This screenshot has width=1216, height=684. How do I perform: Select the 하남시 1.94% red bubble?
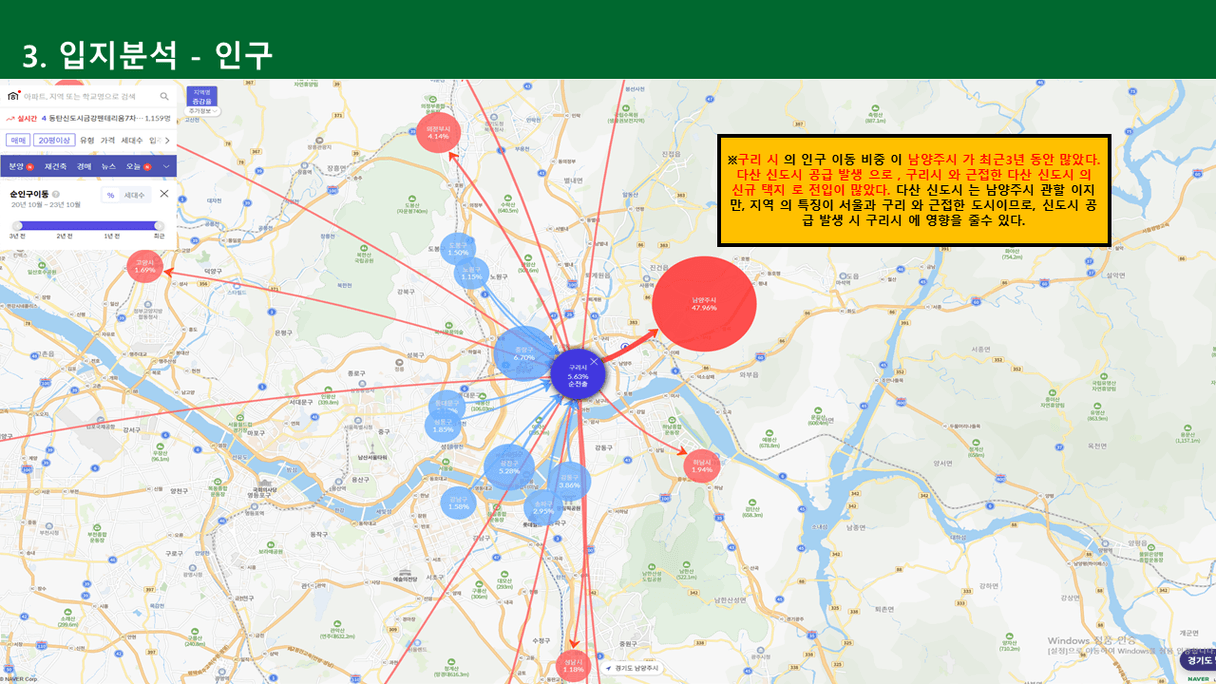point(701,466)
